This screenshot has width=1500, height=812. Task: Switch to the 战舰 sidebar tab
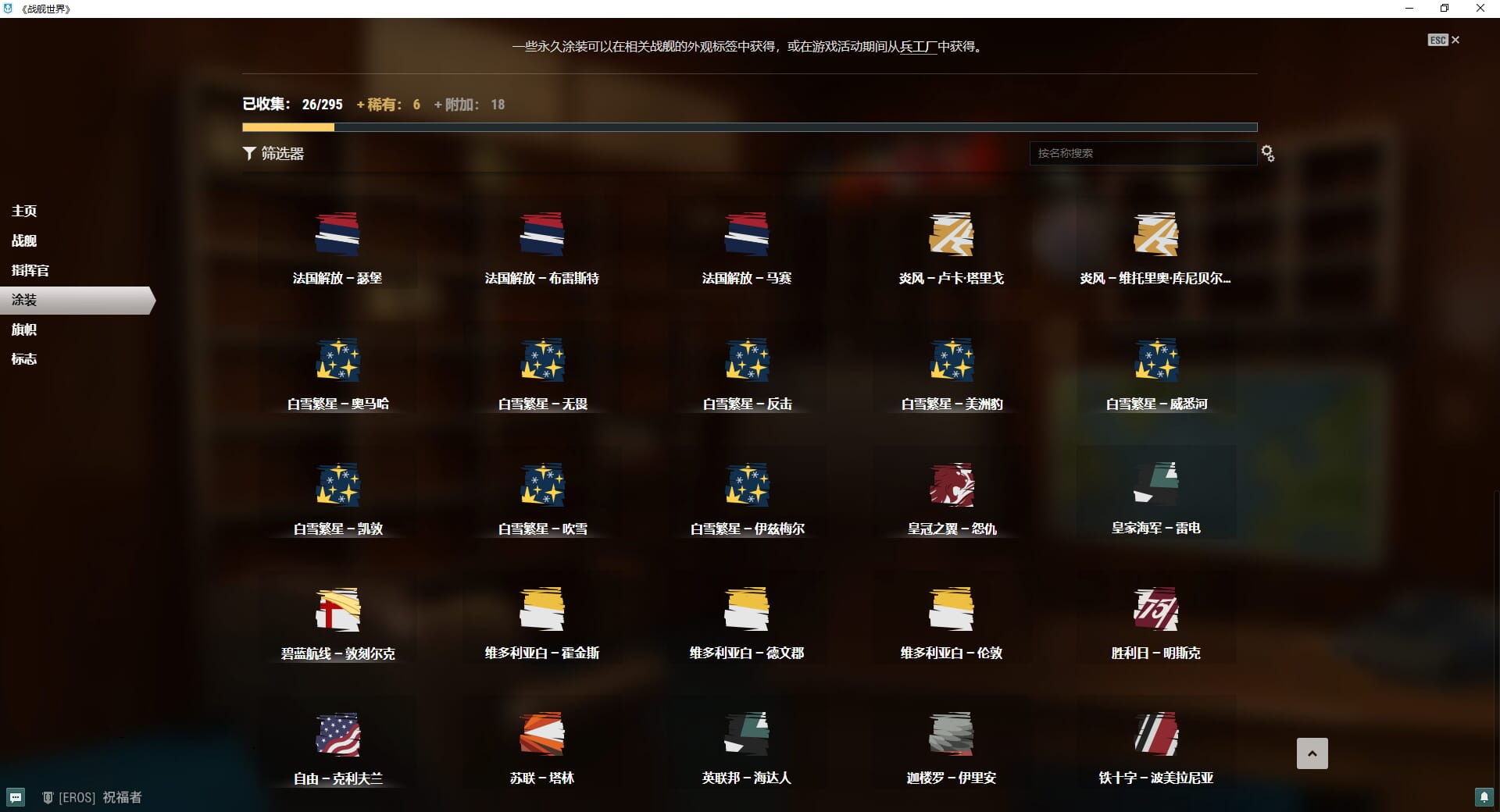pos(24,240)
